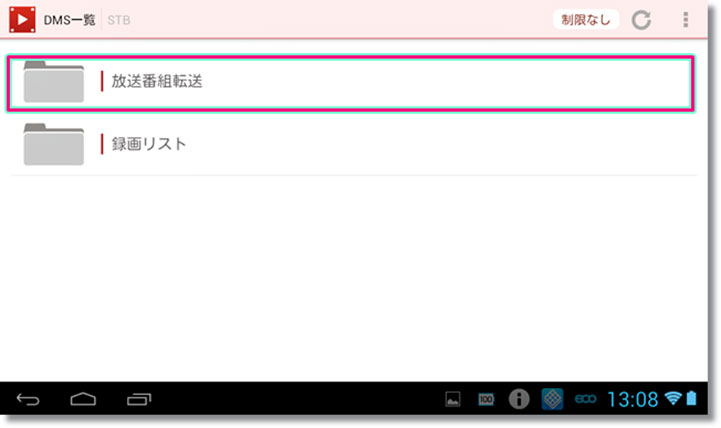This screenshot has height=428, width=721.
Task: Open the recent apps button
Action: [x=139, y=399]
